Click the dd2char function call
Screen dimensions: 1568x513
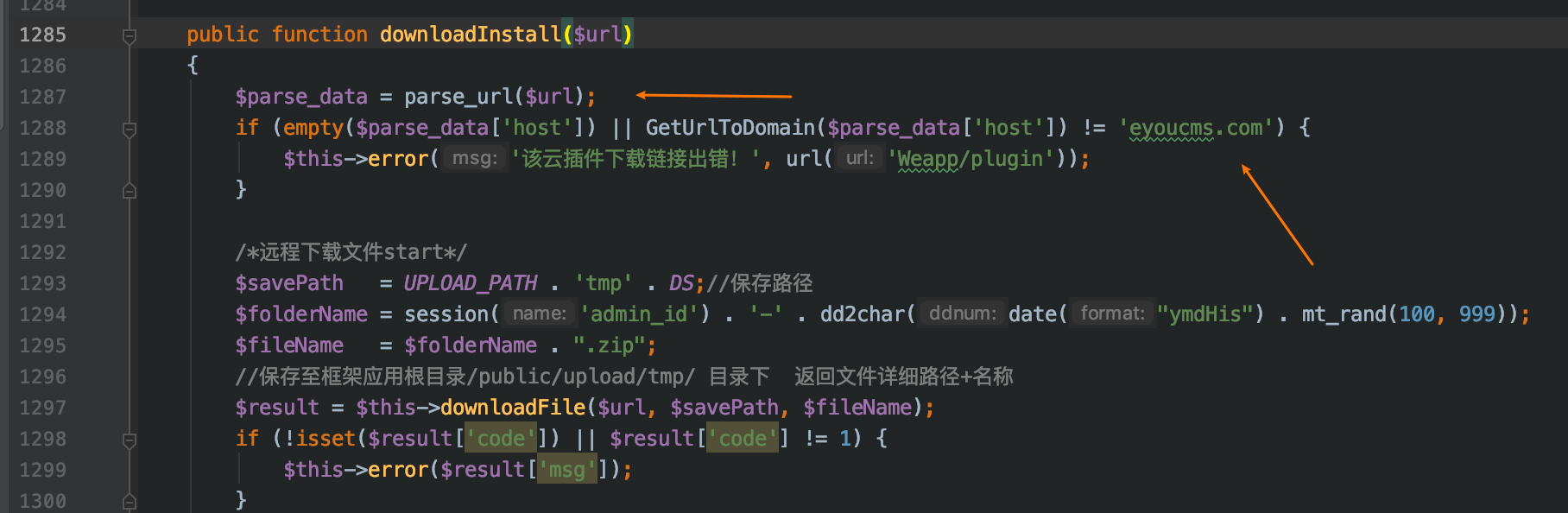[x=862, y=314]
